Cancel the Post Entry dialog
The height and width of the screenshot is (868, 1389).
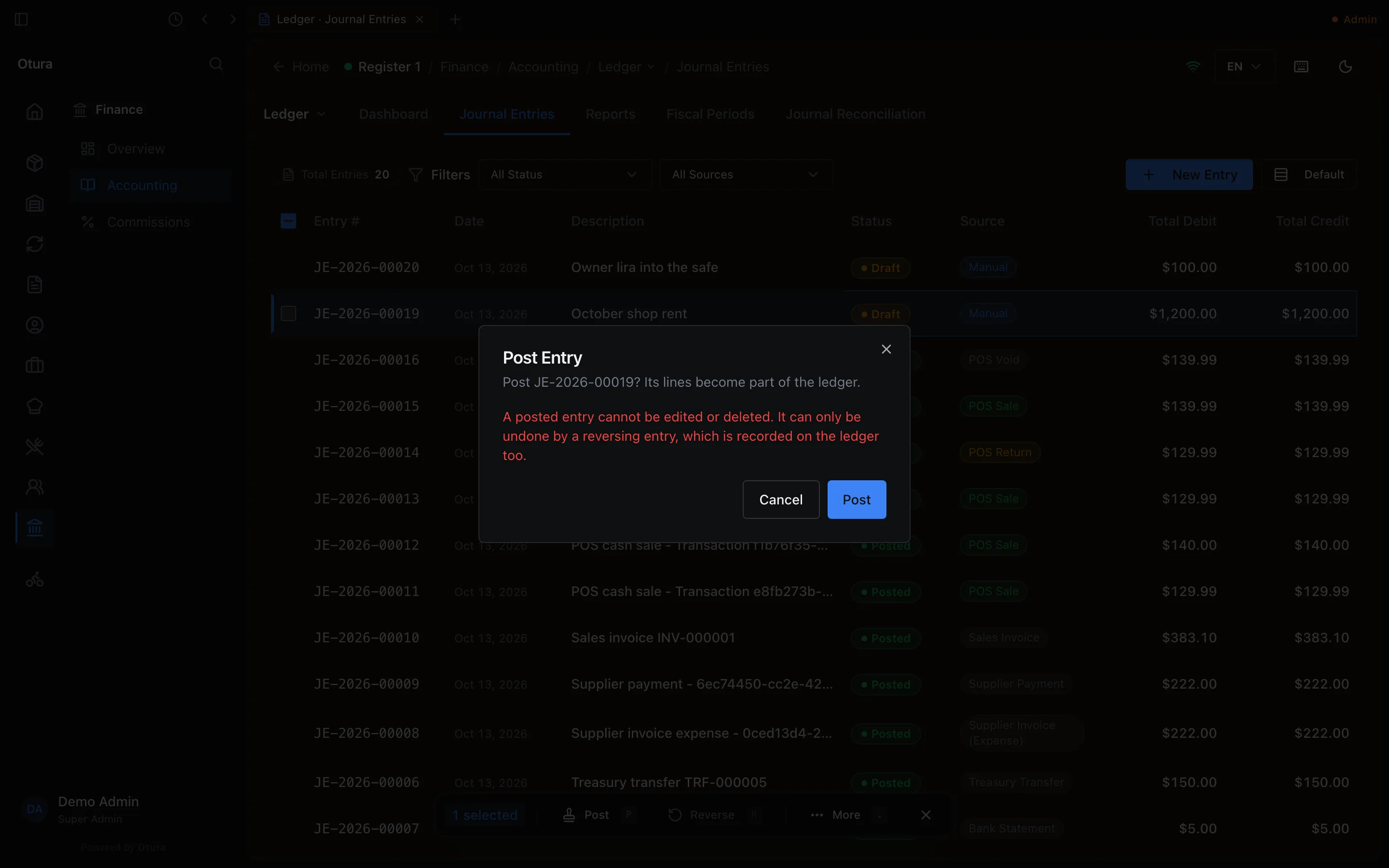click(x=781, y=500)
